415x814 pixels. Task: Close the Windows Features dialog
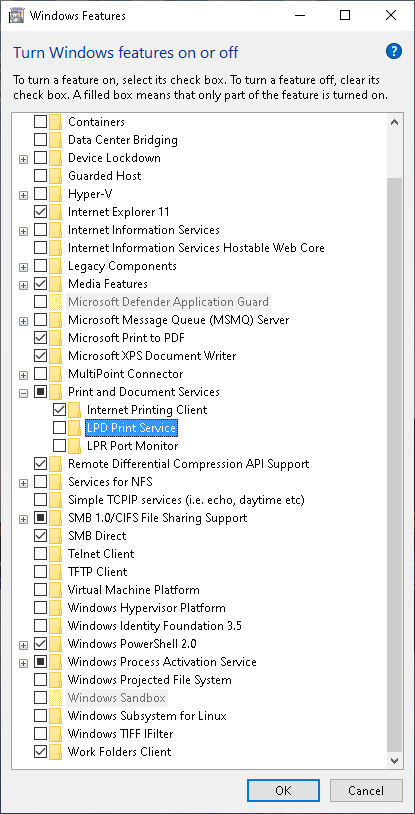pyautogui.click(x=391, y=16)
